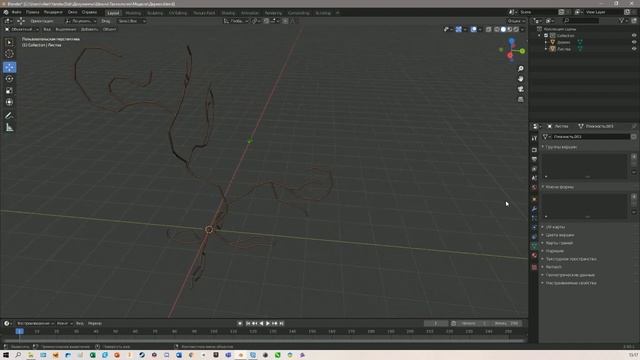Toggle viewport gizmos button
The height and width of the screenshot is (360, 640).
tap(459, 29)
